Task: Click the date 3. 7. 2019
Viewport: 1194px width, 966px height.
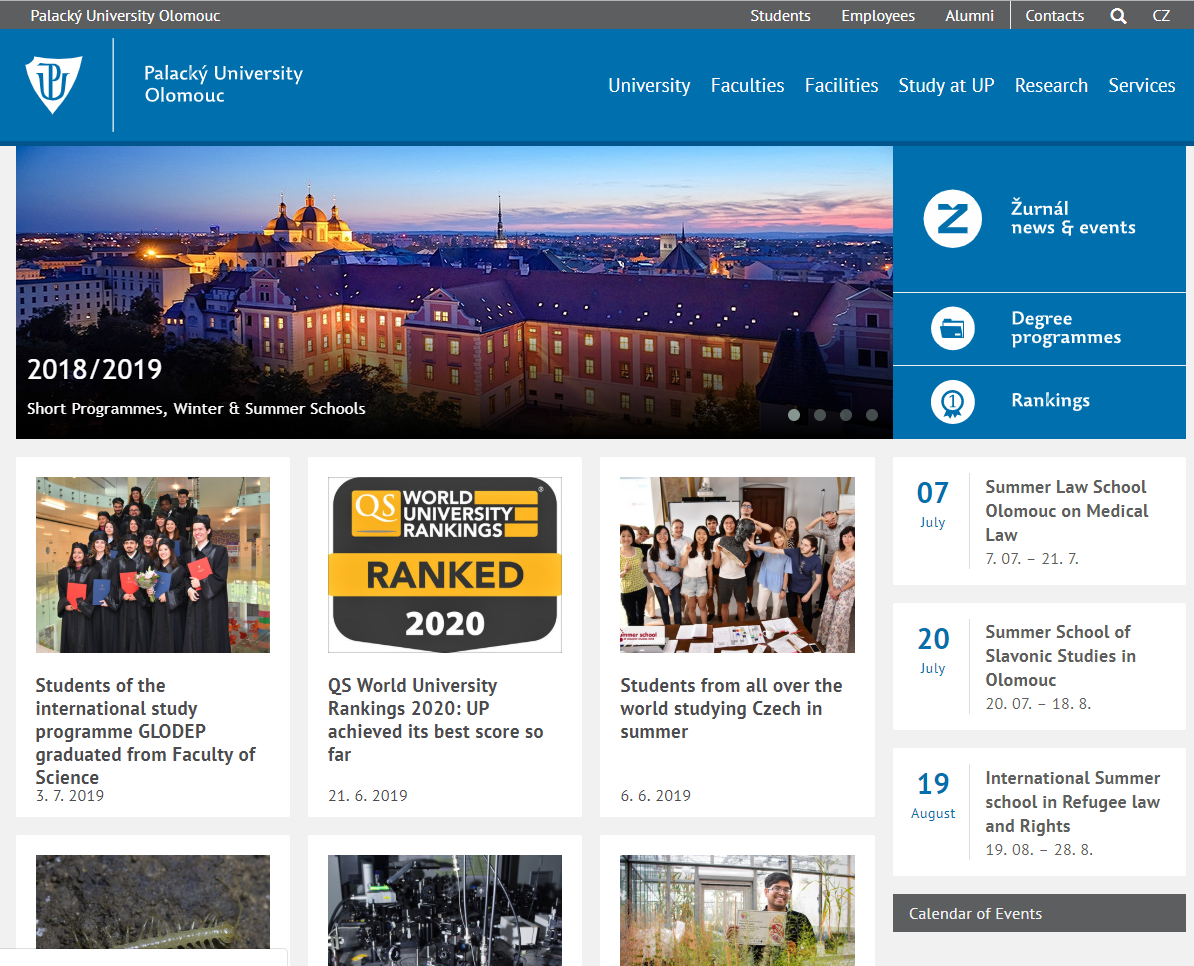Action: click(x=69, y=795)
